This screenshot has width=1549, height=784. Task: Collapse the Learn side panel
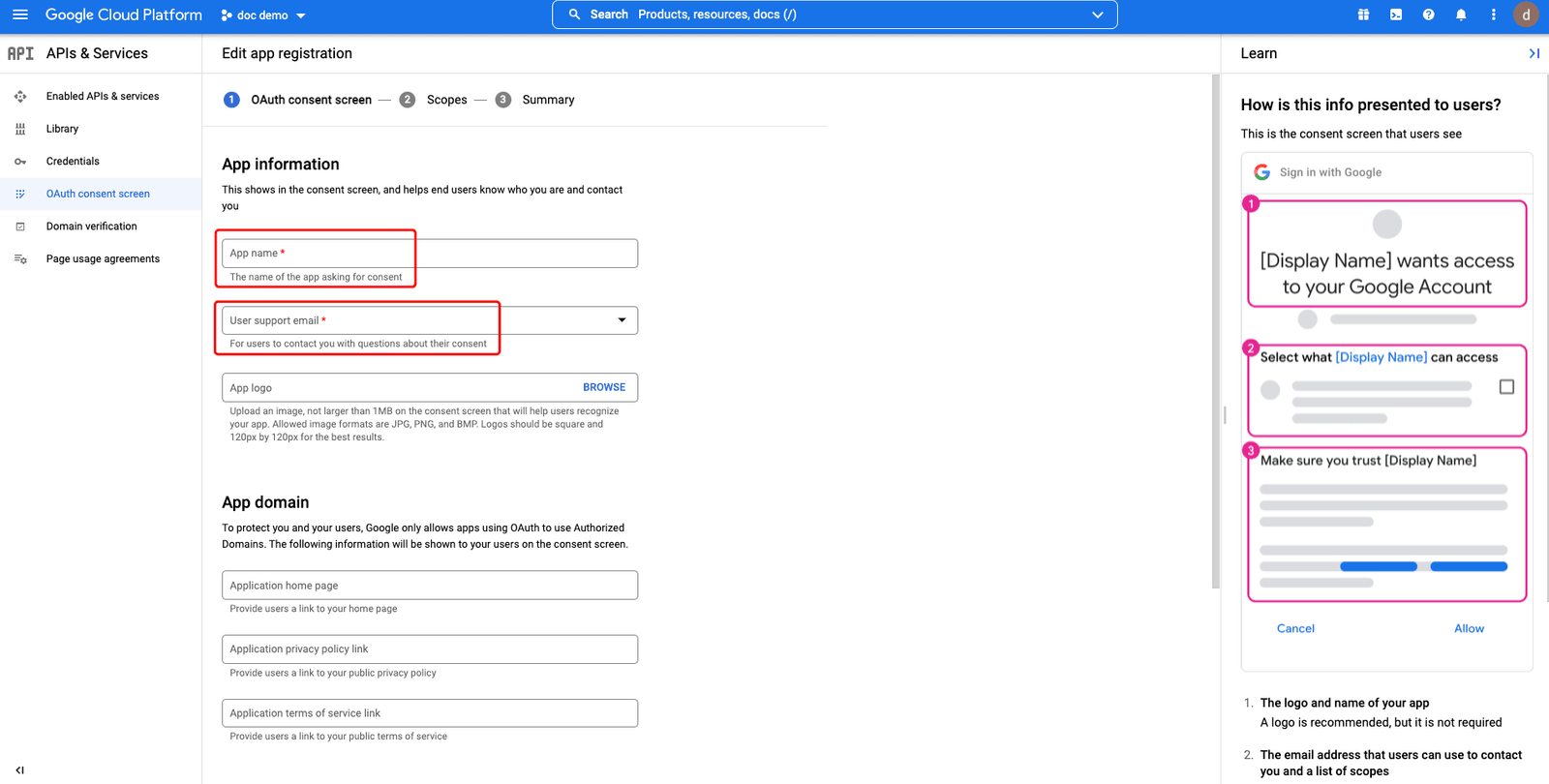[1534, 53]
